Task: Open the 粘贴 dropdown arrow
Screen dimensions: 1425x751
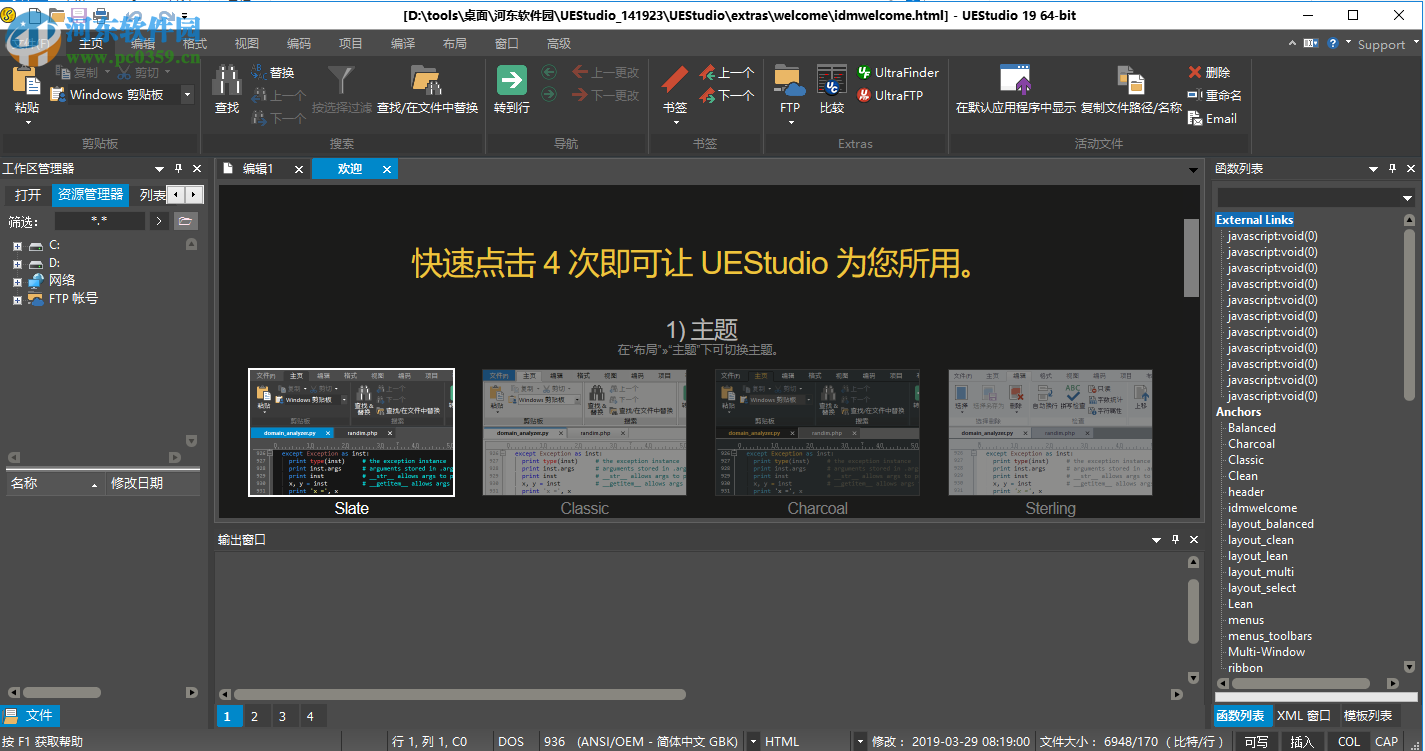Action: (x=27, y=123)
